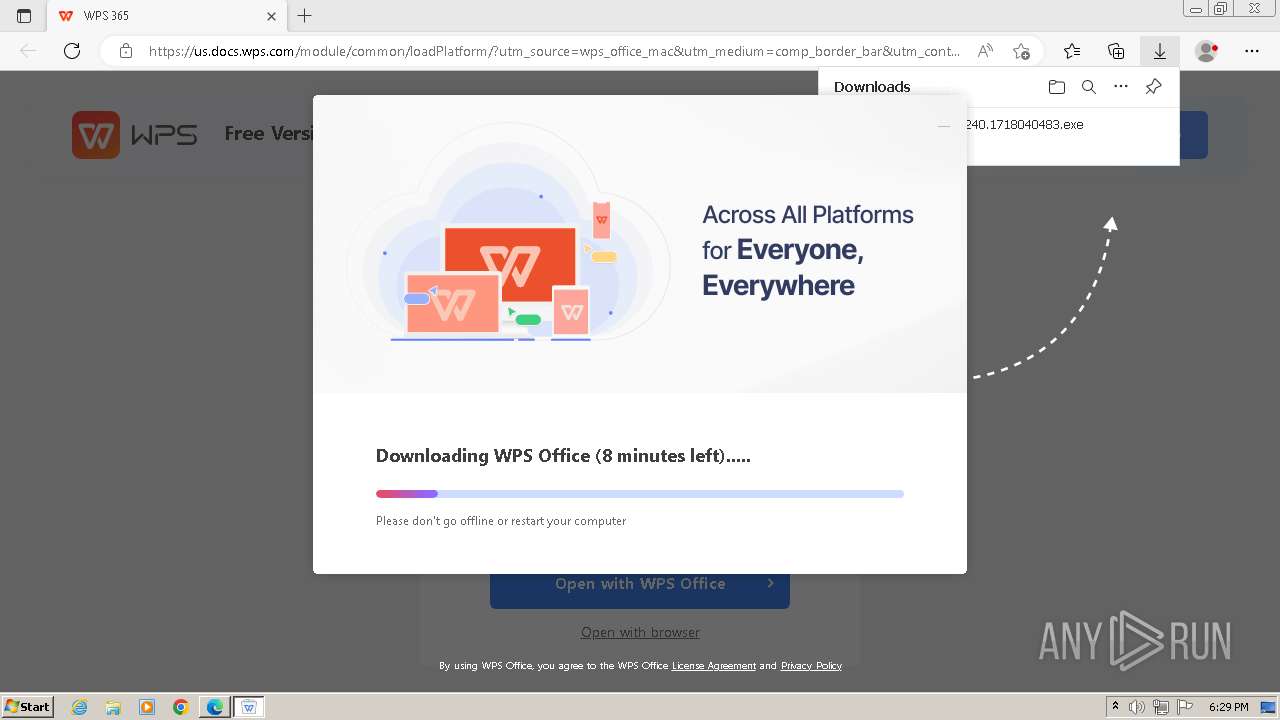Open Edge Settings and more menu

(1252, 51)
